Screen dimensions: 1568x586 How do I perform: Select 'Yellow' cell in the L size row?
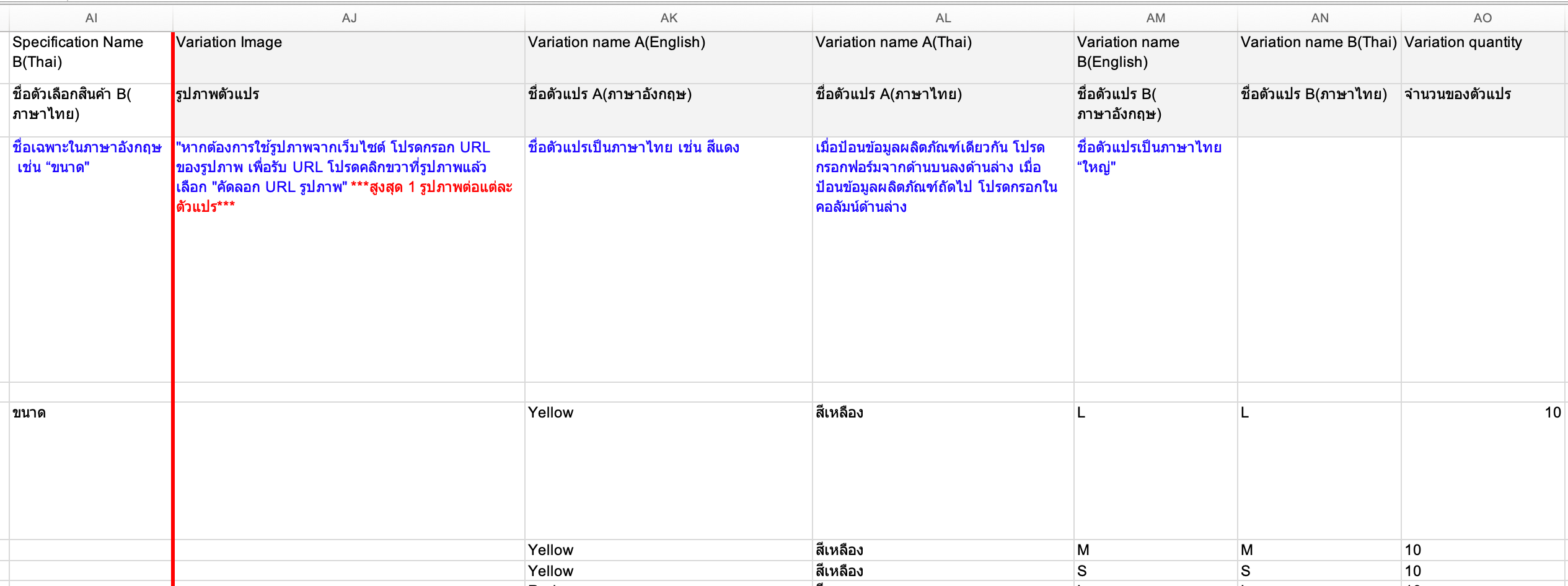click(x=669, y=471)
